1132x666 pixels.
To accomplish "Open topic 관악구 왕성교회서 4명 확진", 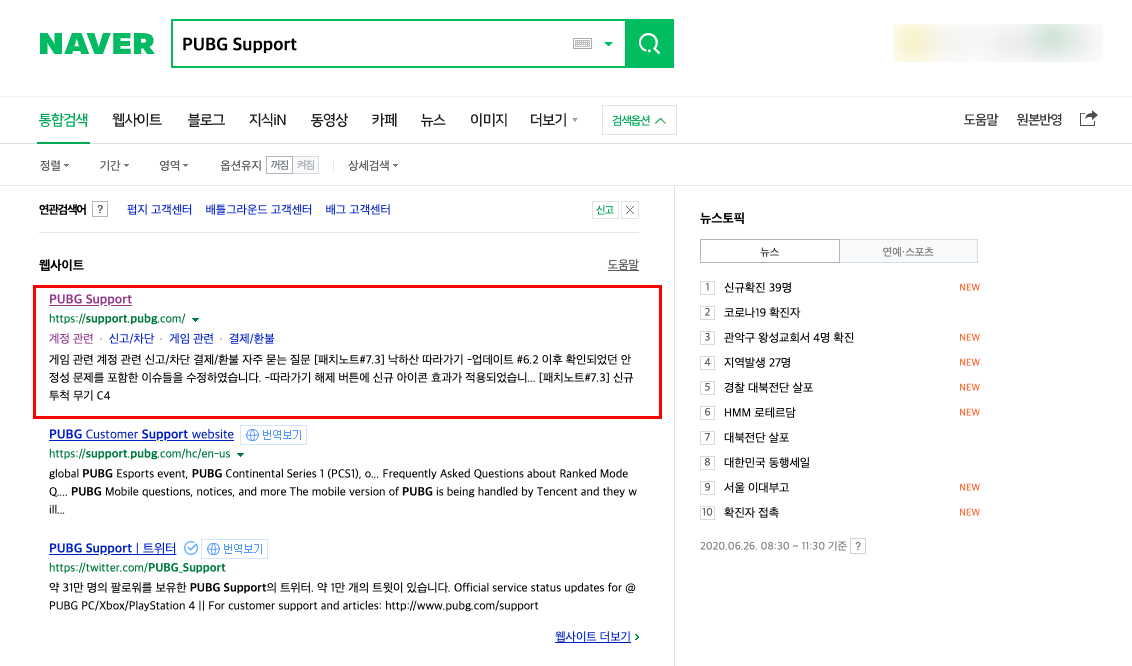I will click(789, 337).
